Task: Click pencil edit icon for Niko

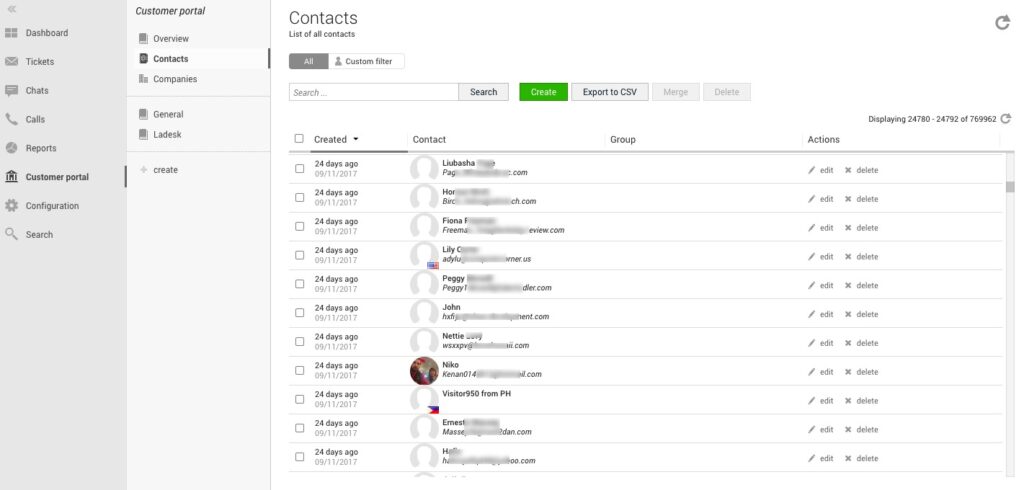Action: pos(812,372)
